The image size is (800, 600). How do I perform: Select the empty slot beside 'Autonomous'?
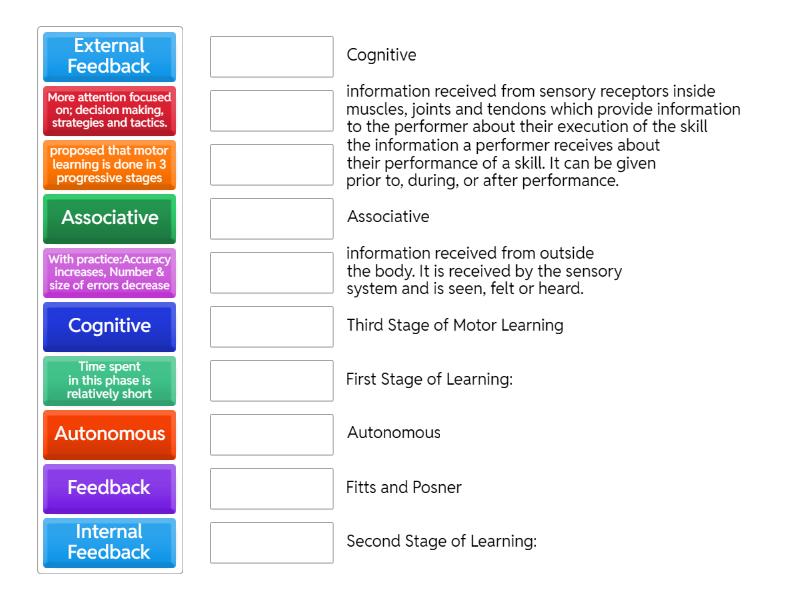pyautogui.click(x=271, y=434)
